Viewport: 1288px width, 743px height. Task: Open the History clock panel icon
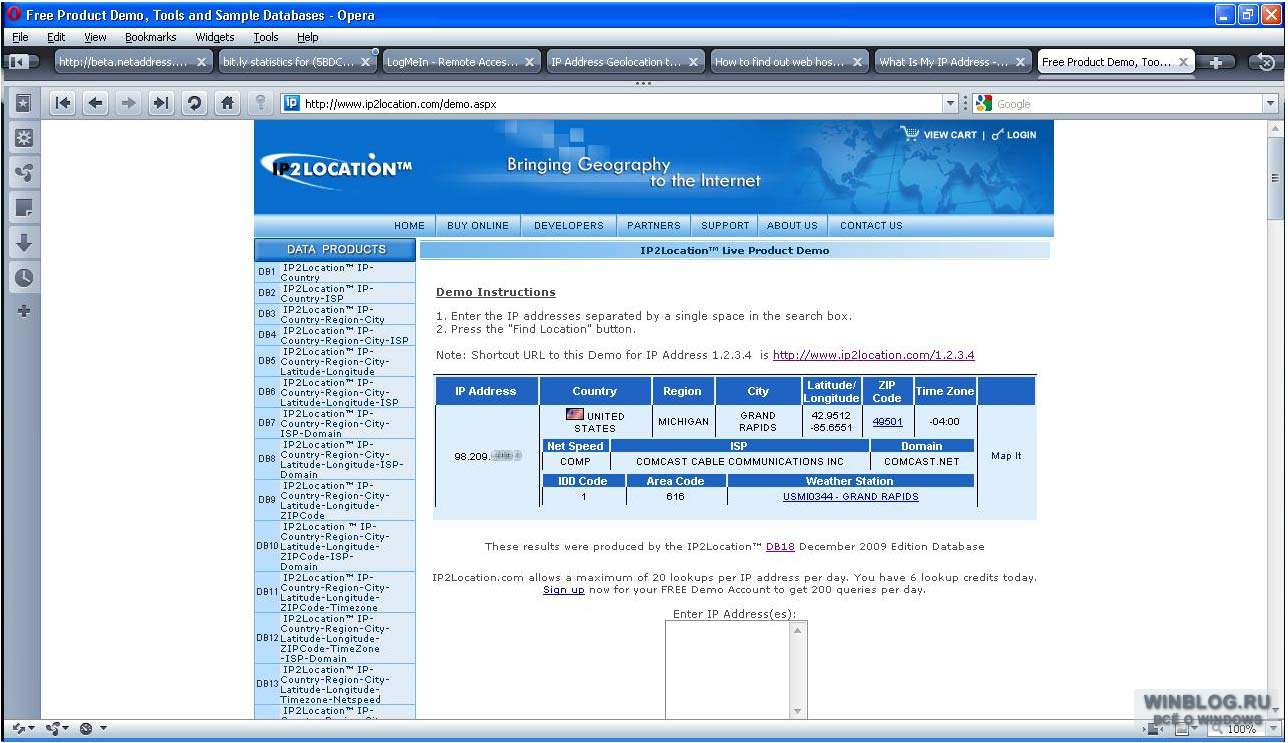[x=23, y=278]
